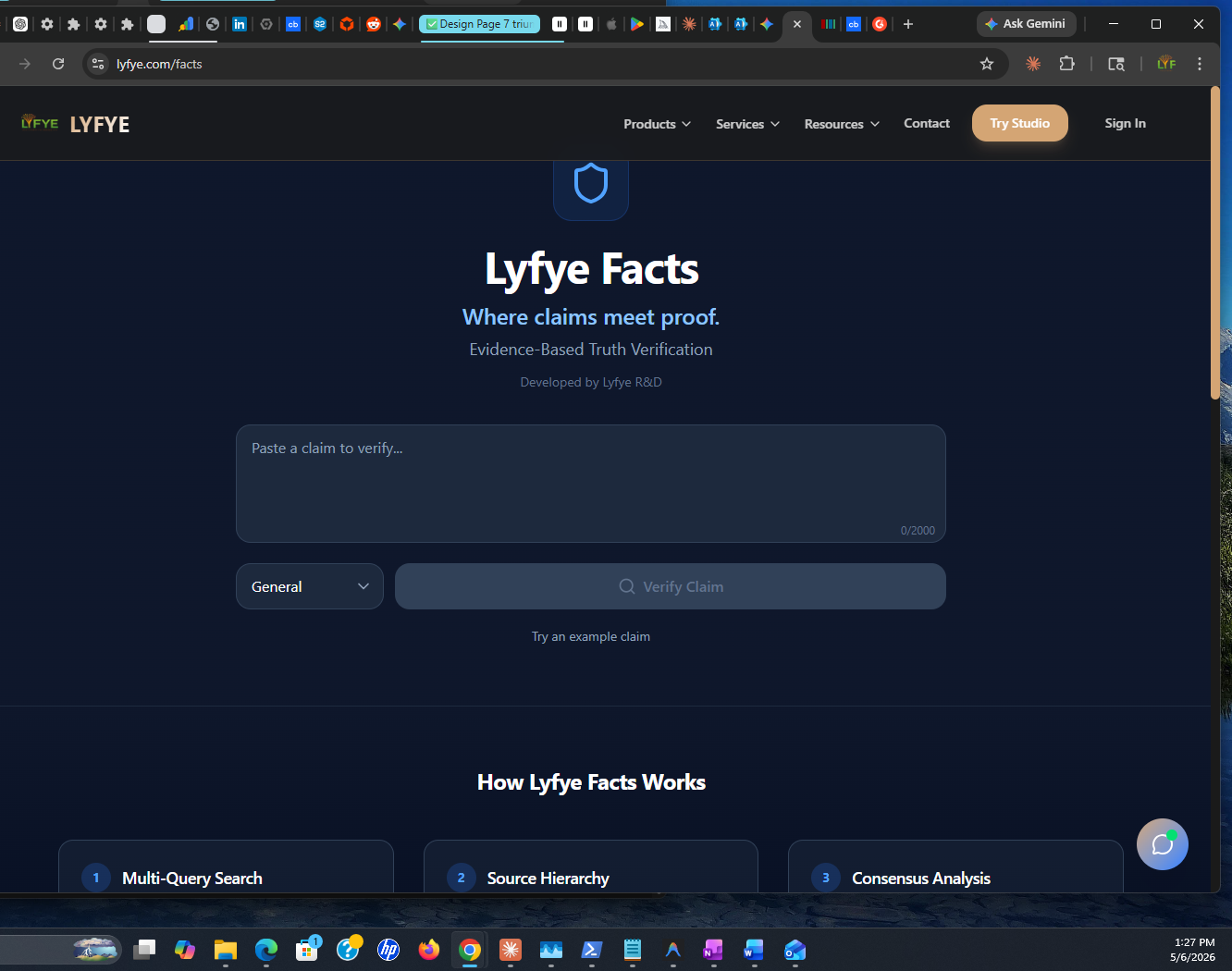The image size is (1232, 971).
Task: Open Notepad from the taskbar
Action: pos(633,950)
